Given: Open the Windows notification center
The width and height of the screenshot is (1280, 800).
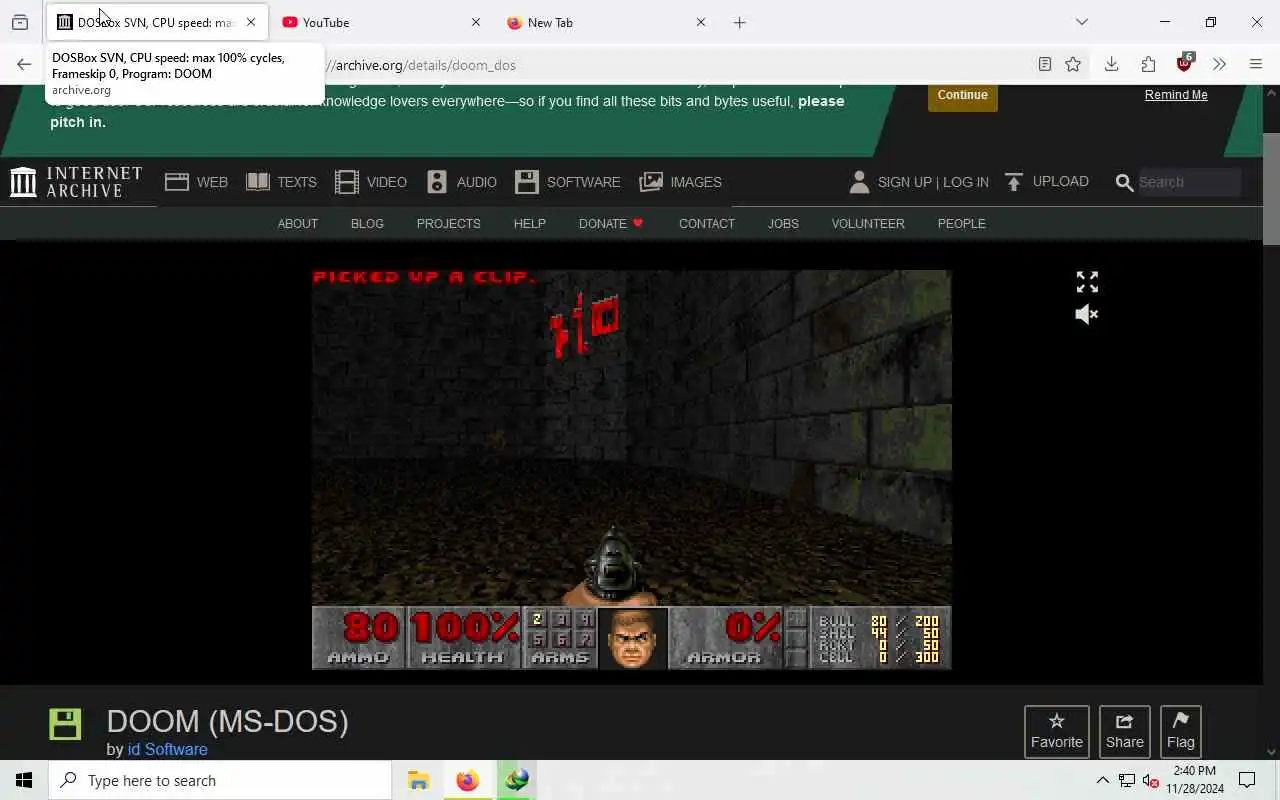Looking at the screenshot, I should (x=1247, y=780).
